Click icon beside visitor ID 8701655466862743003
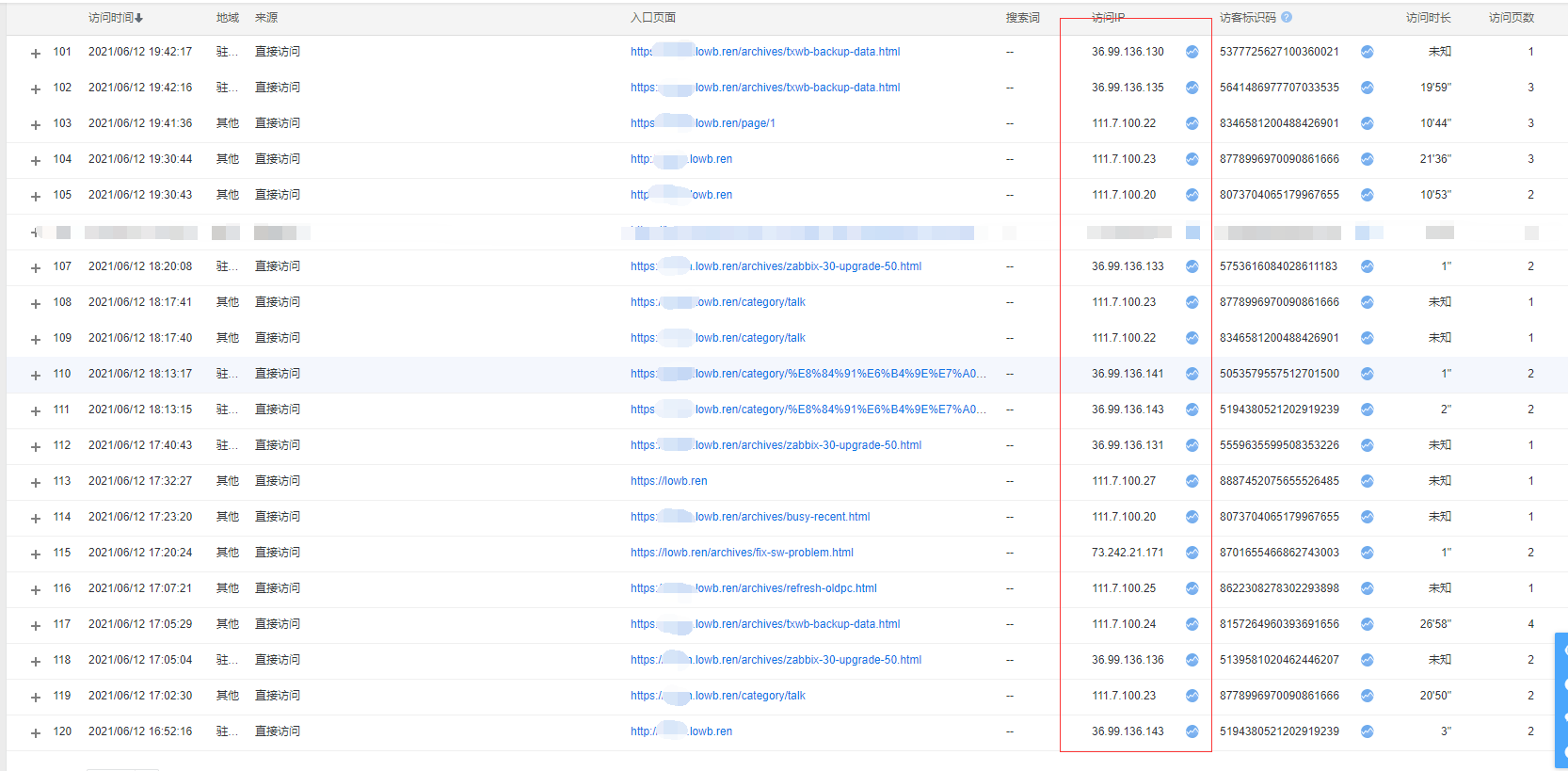 pyautogui.click(x=1367, y=553)
